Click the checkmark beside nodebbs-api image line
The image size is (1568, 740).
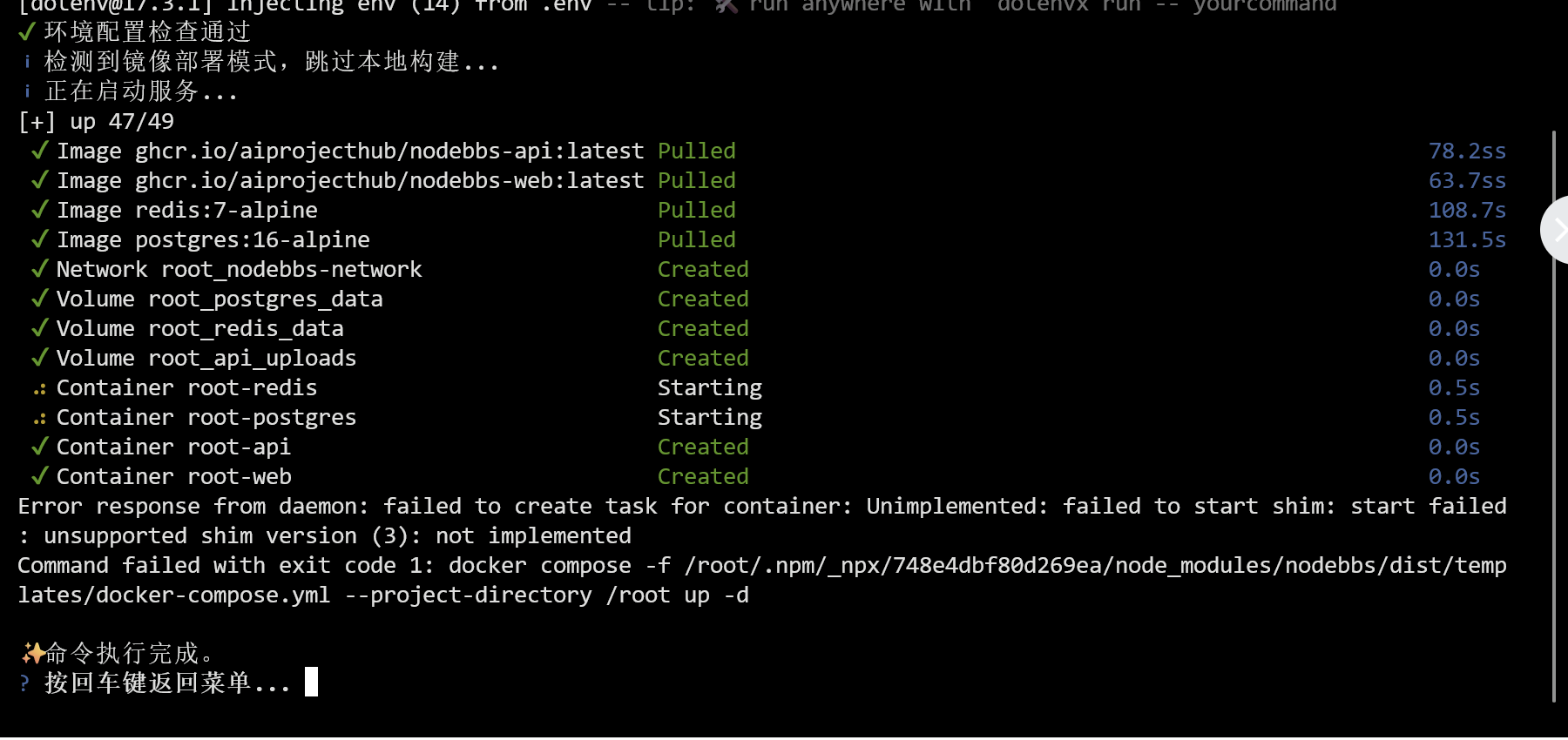coord(39,151)
